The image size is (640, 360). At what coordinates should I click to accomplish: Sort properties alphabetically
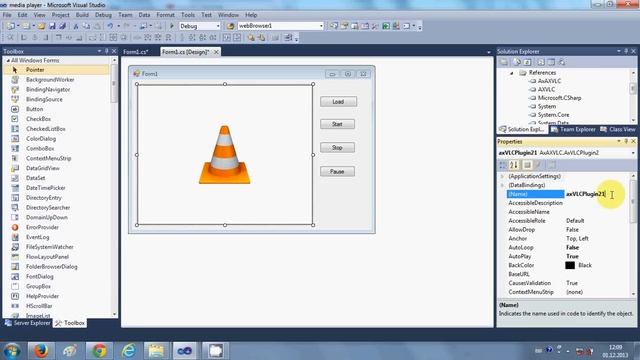(x=514, y=165)
